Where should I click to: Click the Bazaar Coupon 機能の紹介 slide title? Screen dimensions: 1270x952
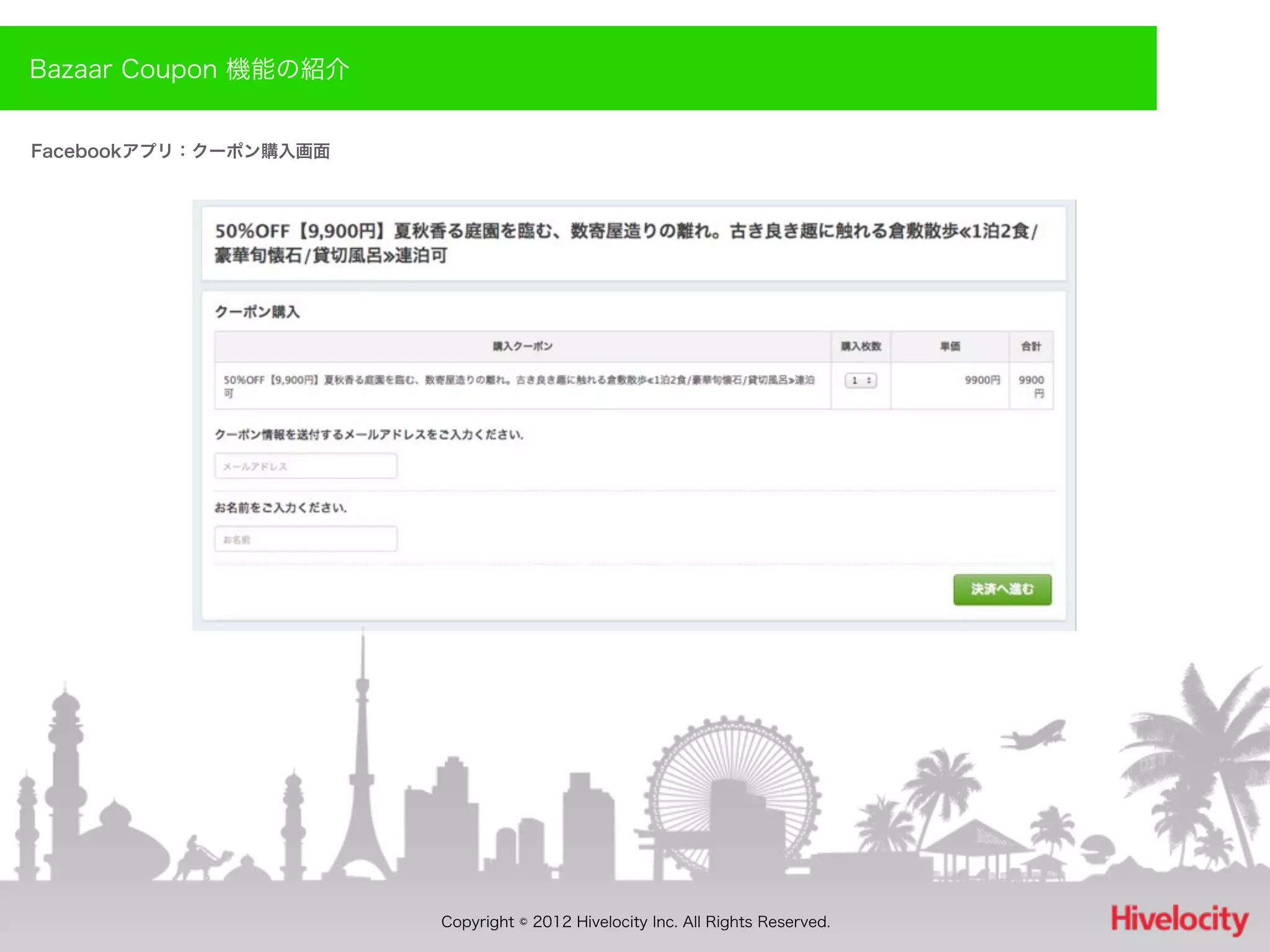(x=190, y=69)
